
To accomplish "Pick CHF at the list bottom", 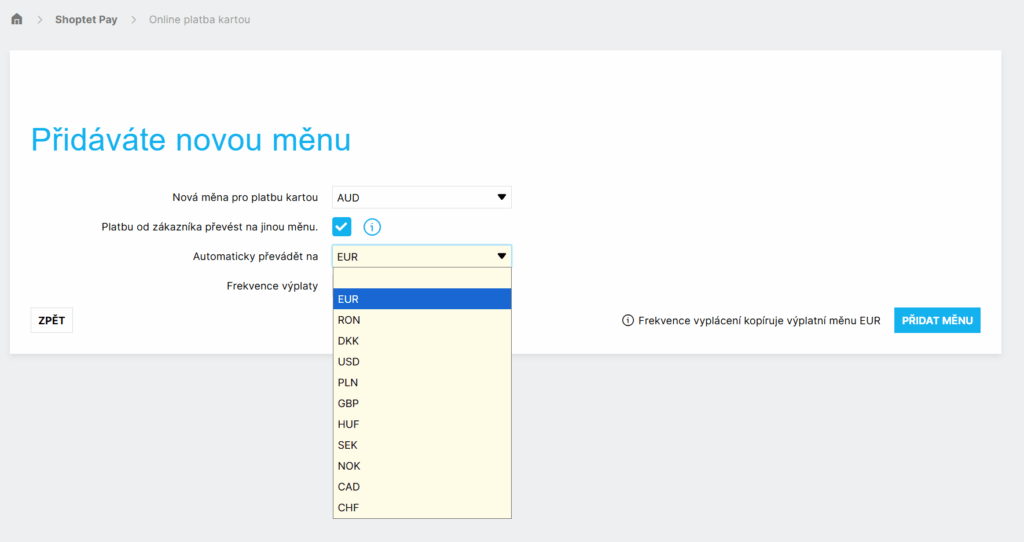I will 421,508.
